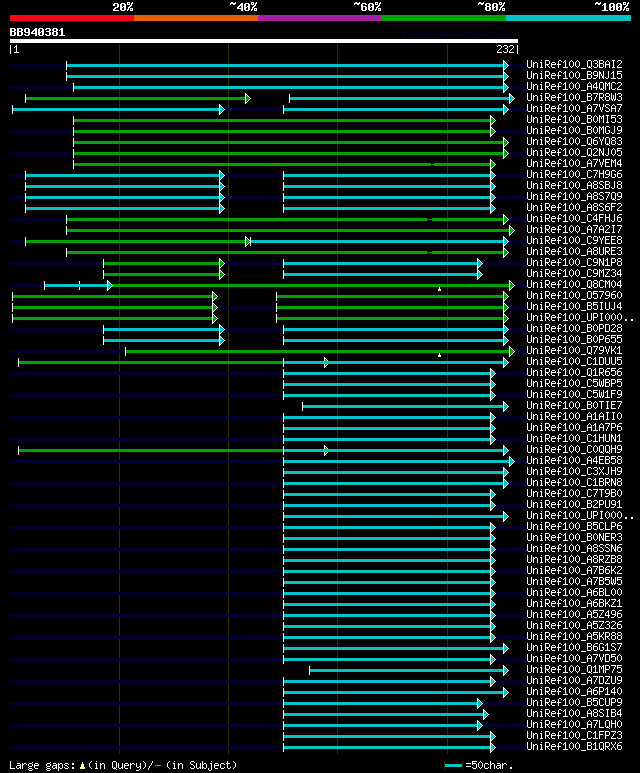Select hit label UniRef100_A6P140
This screenshot has height=773, width=640.
tap(574, 692)
